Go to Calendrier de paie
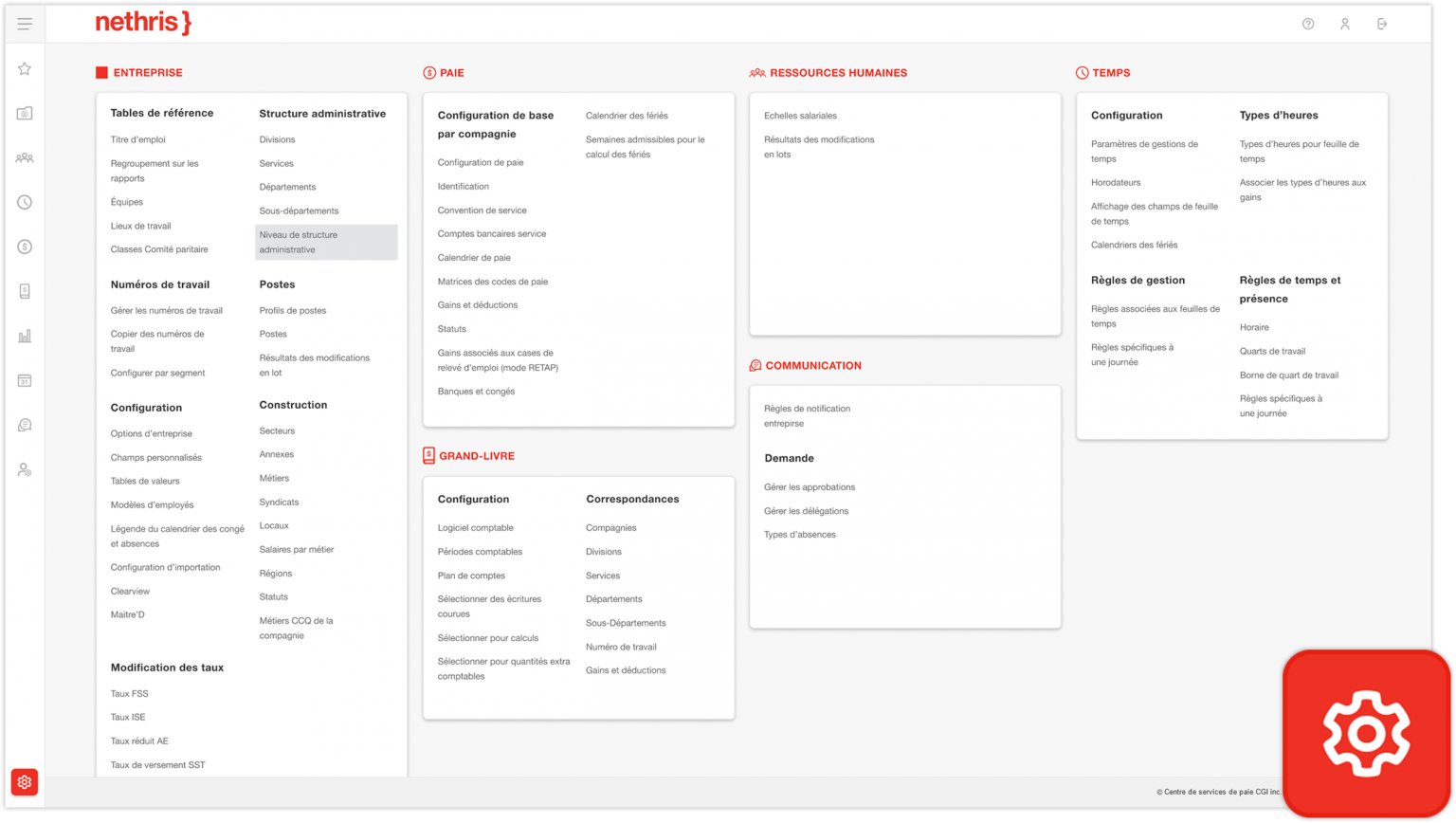Viewport: 1456px width, 823px height. click(x=474, y=258)
